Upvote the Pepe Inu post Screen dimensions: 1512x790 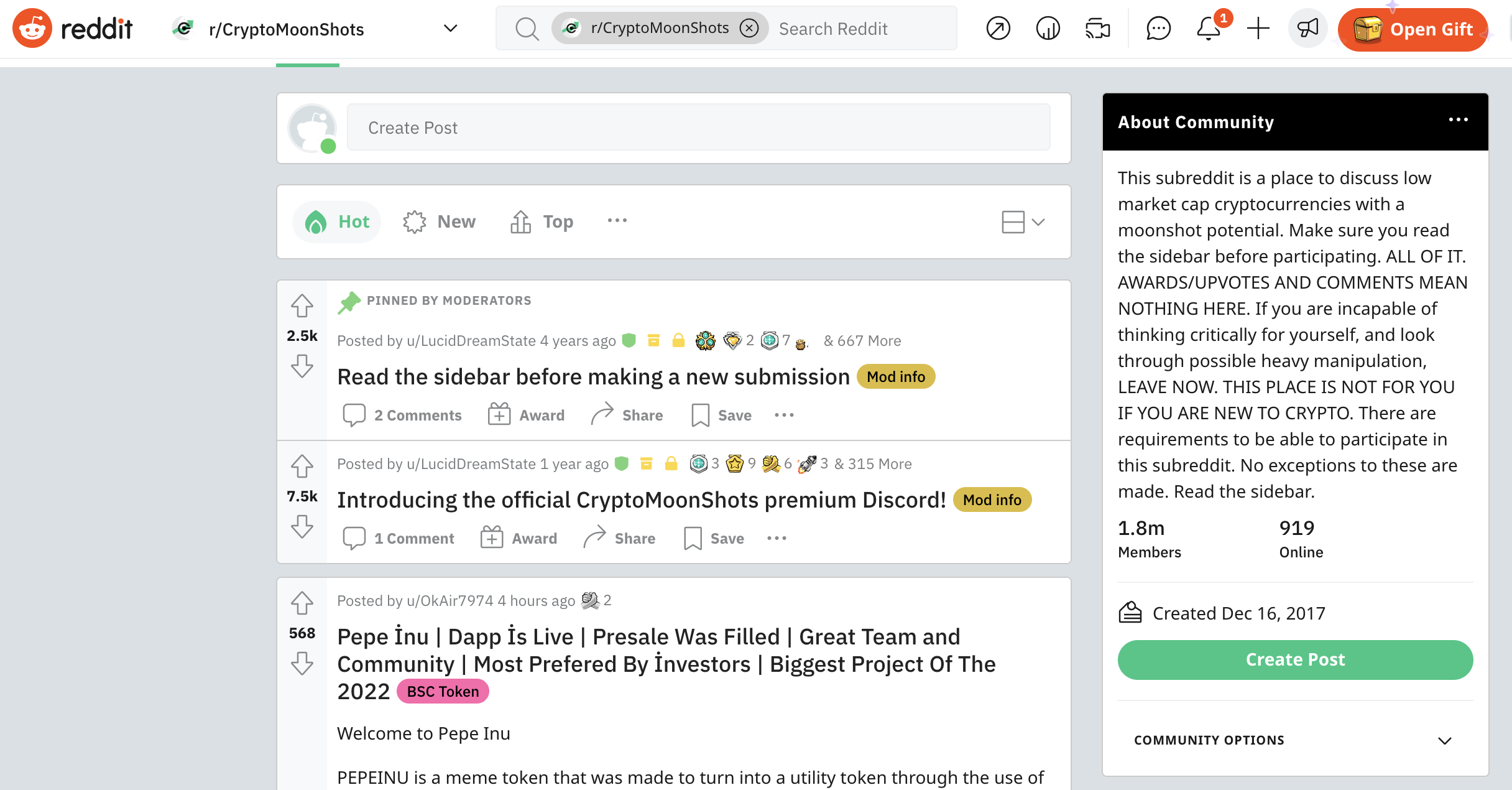[302, 603]
